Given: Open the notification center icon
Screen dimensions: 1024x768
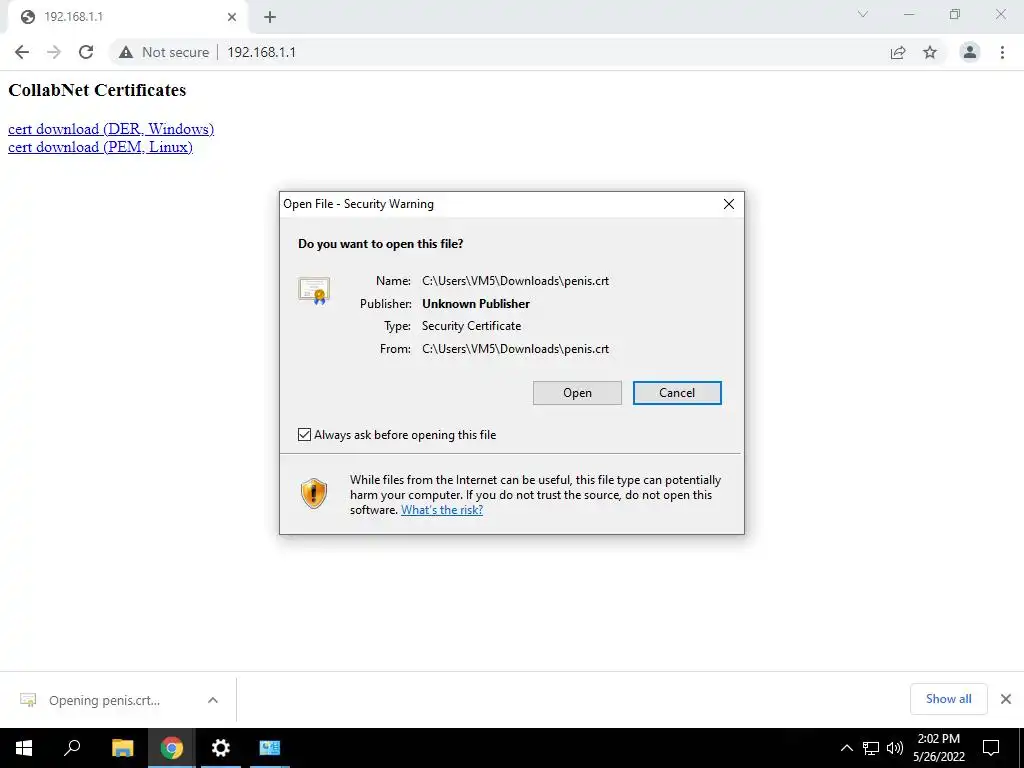Looking at the screenshot, I should tap(991, 748).
